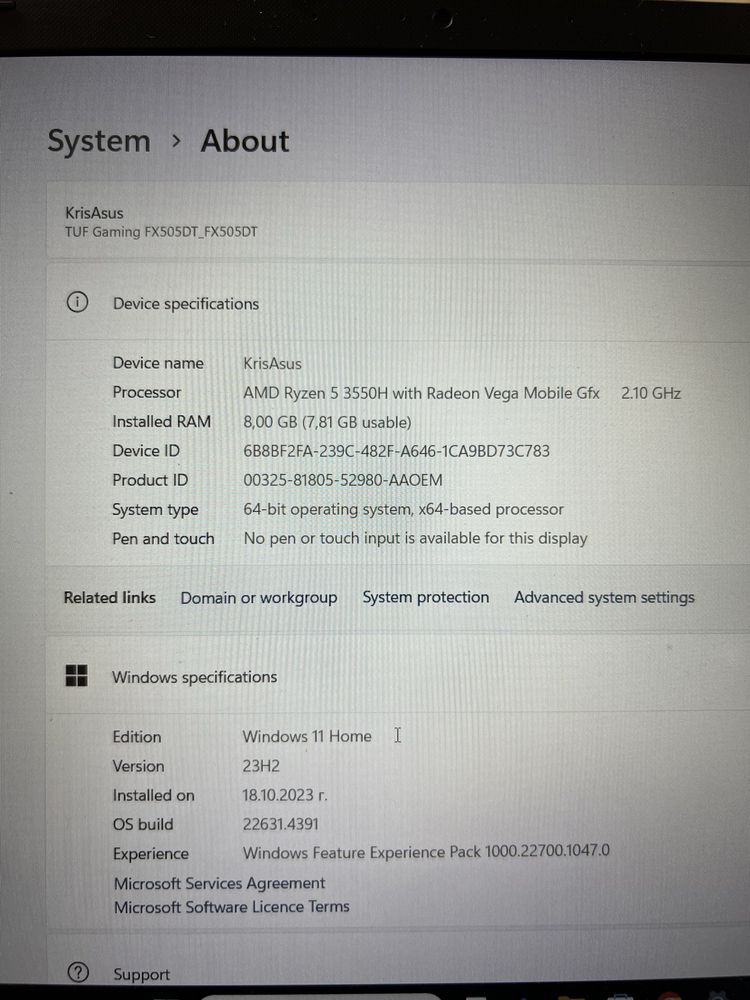Collapse the Windows specifications section

coord(397,676)
